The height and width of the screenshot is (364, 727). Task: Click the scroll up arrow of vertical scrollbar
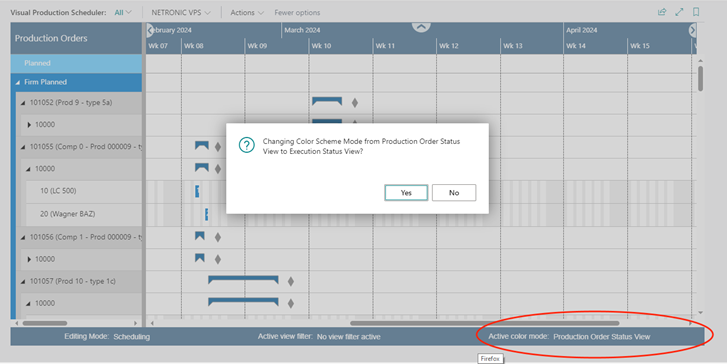700,61
